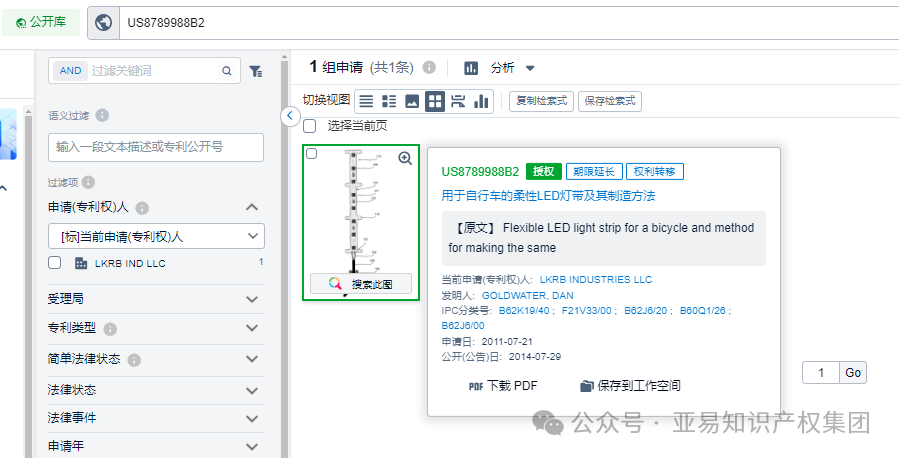Click company icon beside LKRB IND LLC
This screenshot has height=458, width=899.
click(81, 263)
